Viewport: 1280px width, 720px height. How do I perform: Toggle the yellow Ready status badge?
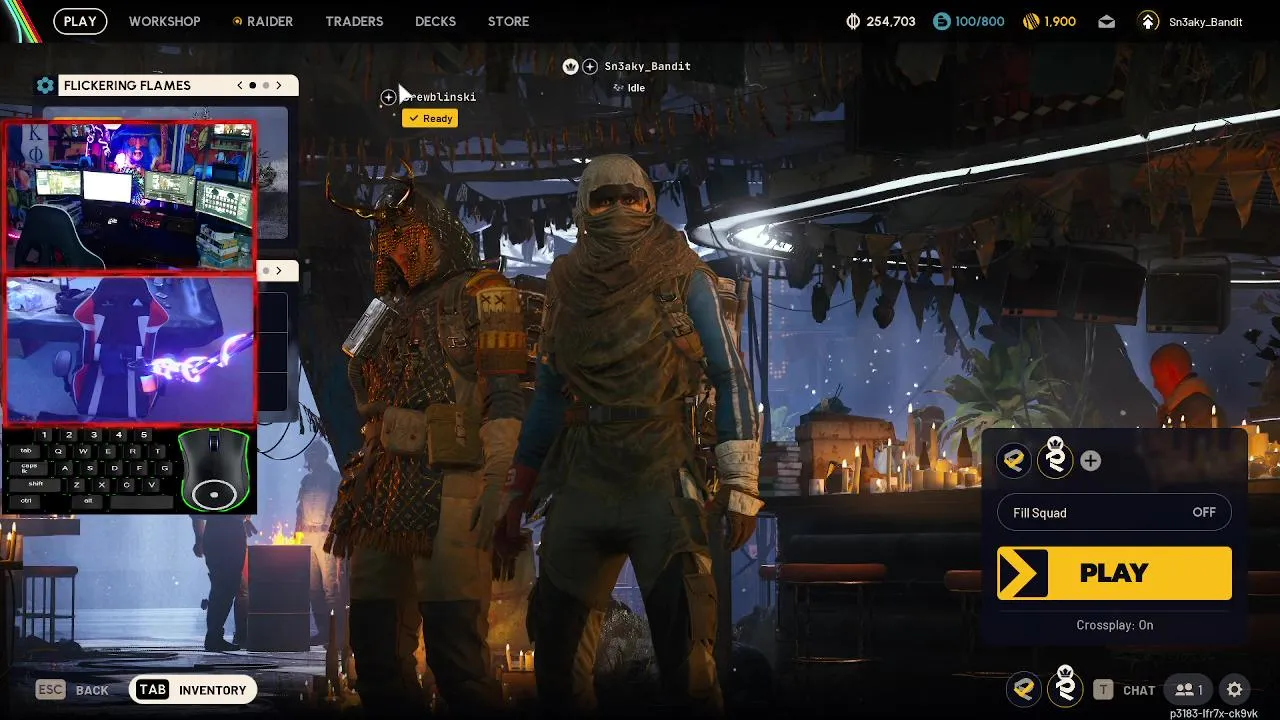tap(430, 118)
